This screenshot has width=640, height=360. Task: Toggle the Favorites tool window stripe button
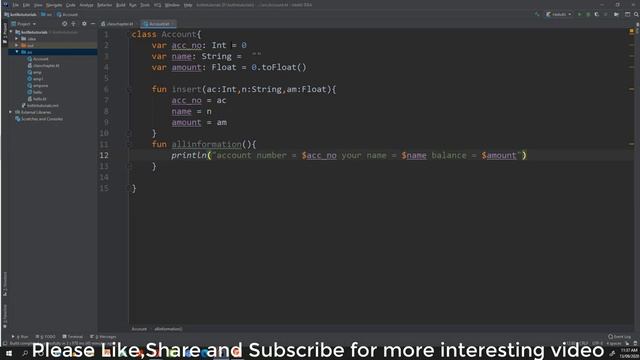(4, 316)
